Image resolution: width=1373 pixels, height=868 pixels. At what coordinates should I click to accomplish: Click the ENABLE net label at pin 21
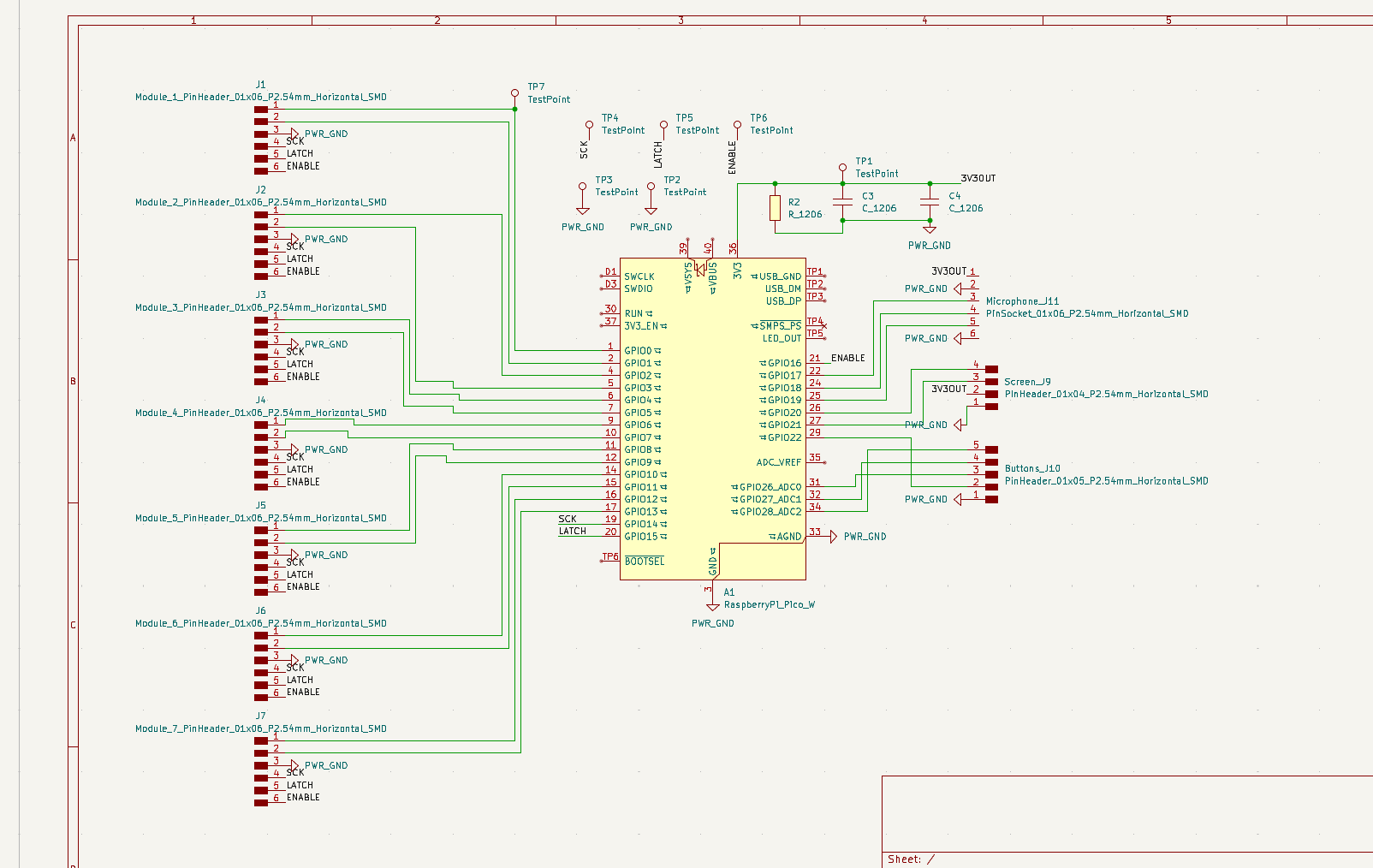coord(848,359)
